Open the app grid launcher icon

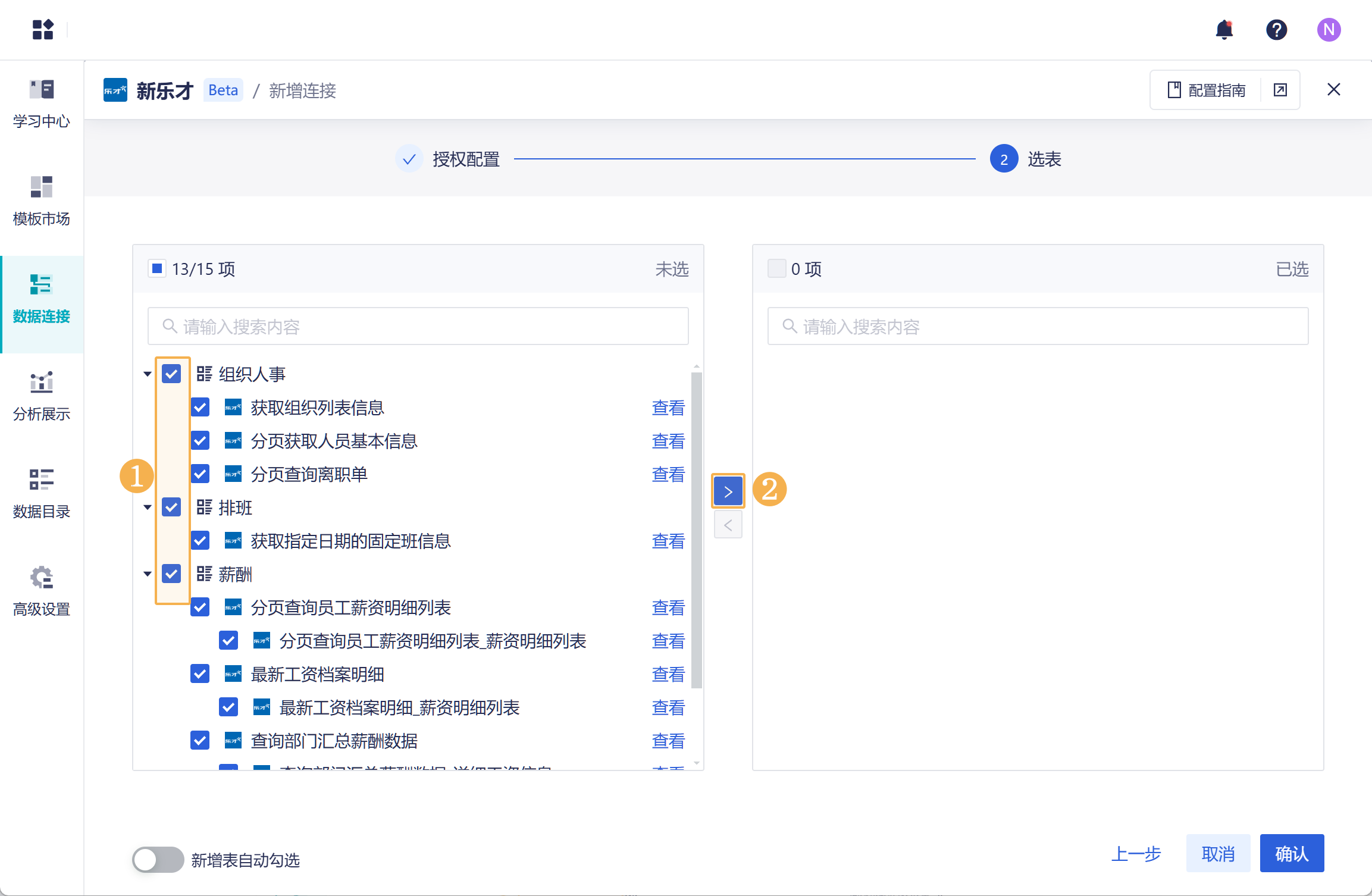tap(43, 30)
